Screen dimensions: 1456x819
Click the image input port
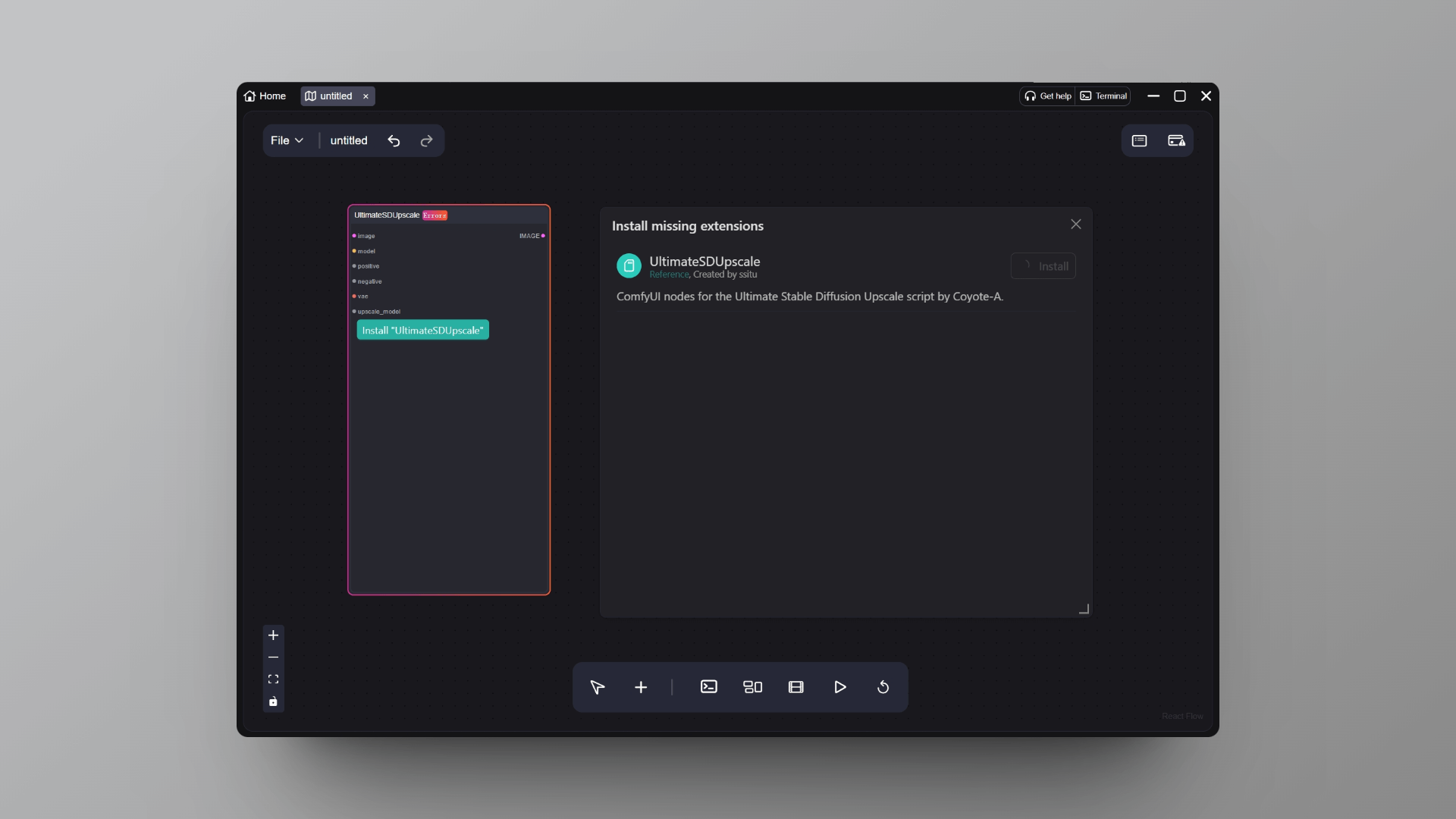pos(354,236)
